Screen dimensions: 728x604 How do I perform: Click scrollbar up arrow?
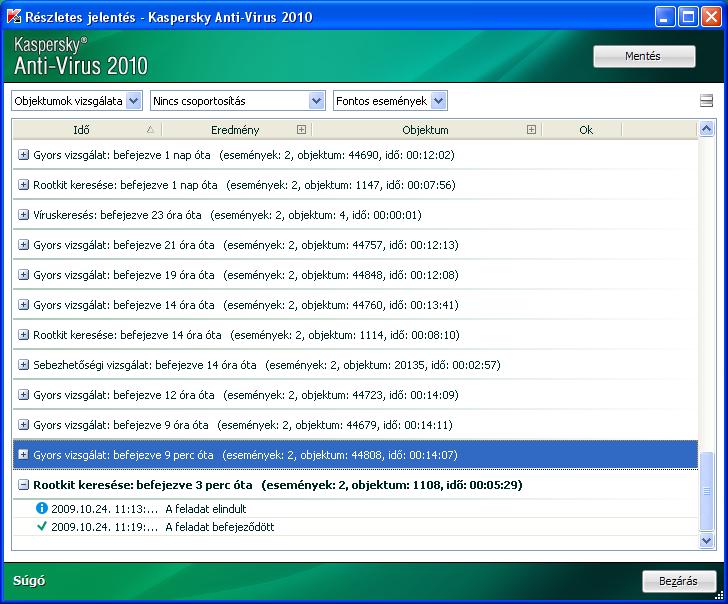coord(706,129)
